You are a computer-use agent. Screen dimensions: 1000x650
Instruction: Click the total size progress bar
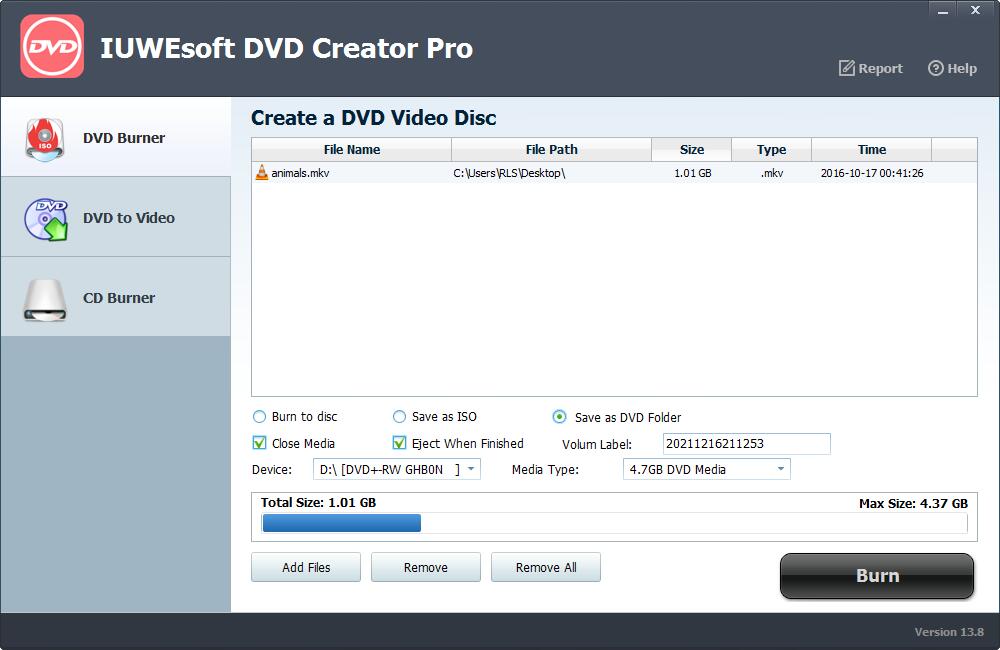[615, 523]
